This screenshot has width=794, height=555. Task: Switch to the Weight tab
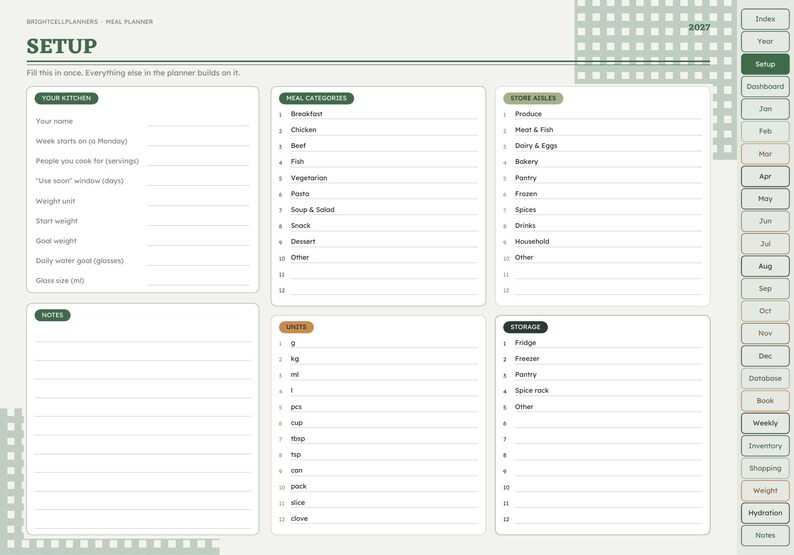click(x=765, y=491)
